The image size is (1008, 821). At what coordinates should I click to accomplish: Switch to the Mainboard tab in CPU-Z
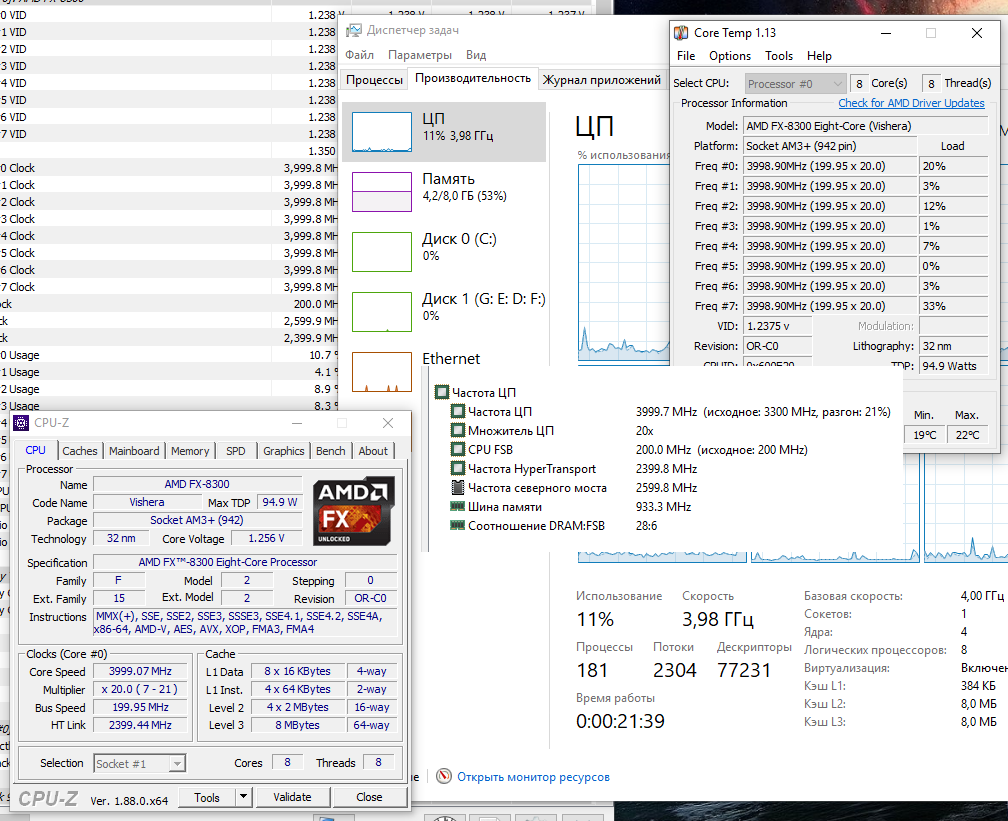[x=134, y=451]
